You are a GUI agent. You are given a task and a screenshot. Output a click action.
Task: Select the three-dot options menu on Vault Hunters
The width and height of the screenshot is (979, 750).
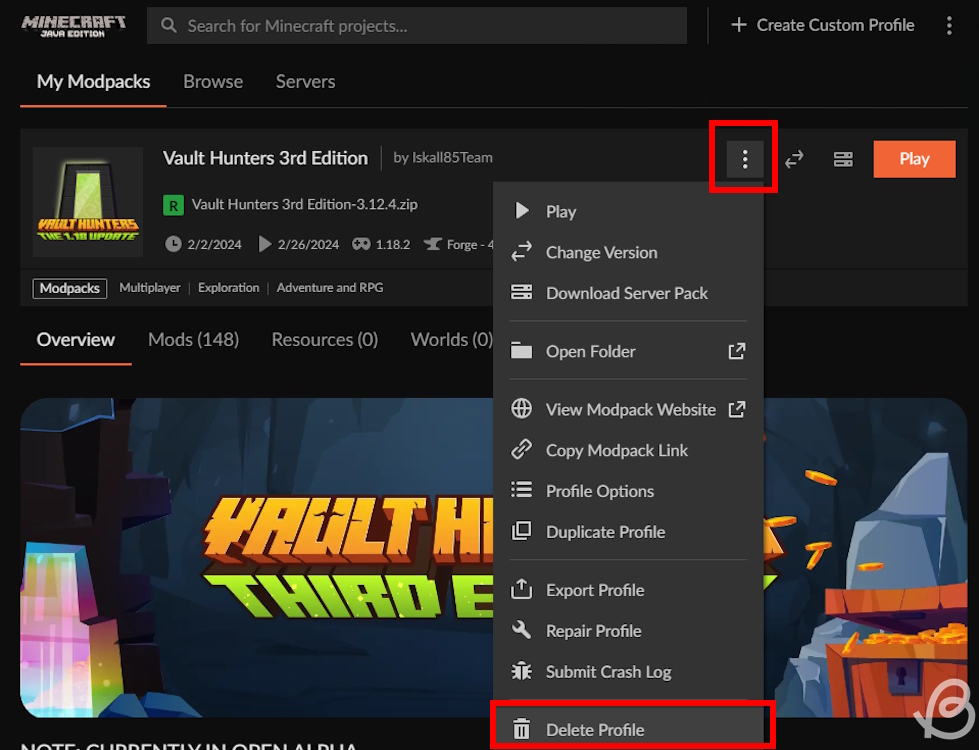point(743,158)
